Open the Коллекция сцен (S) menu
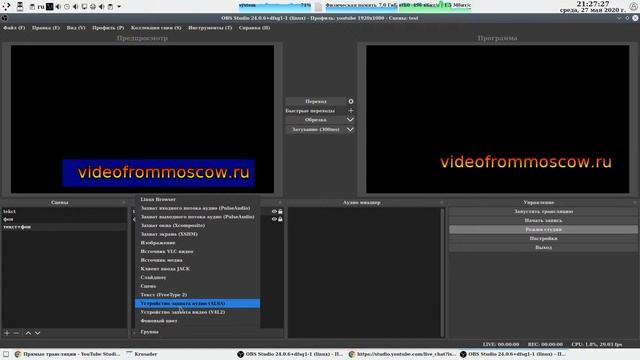Image resolution: width=640 pixels, height=360 pixels. (156, 28)
